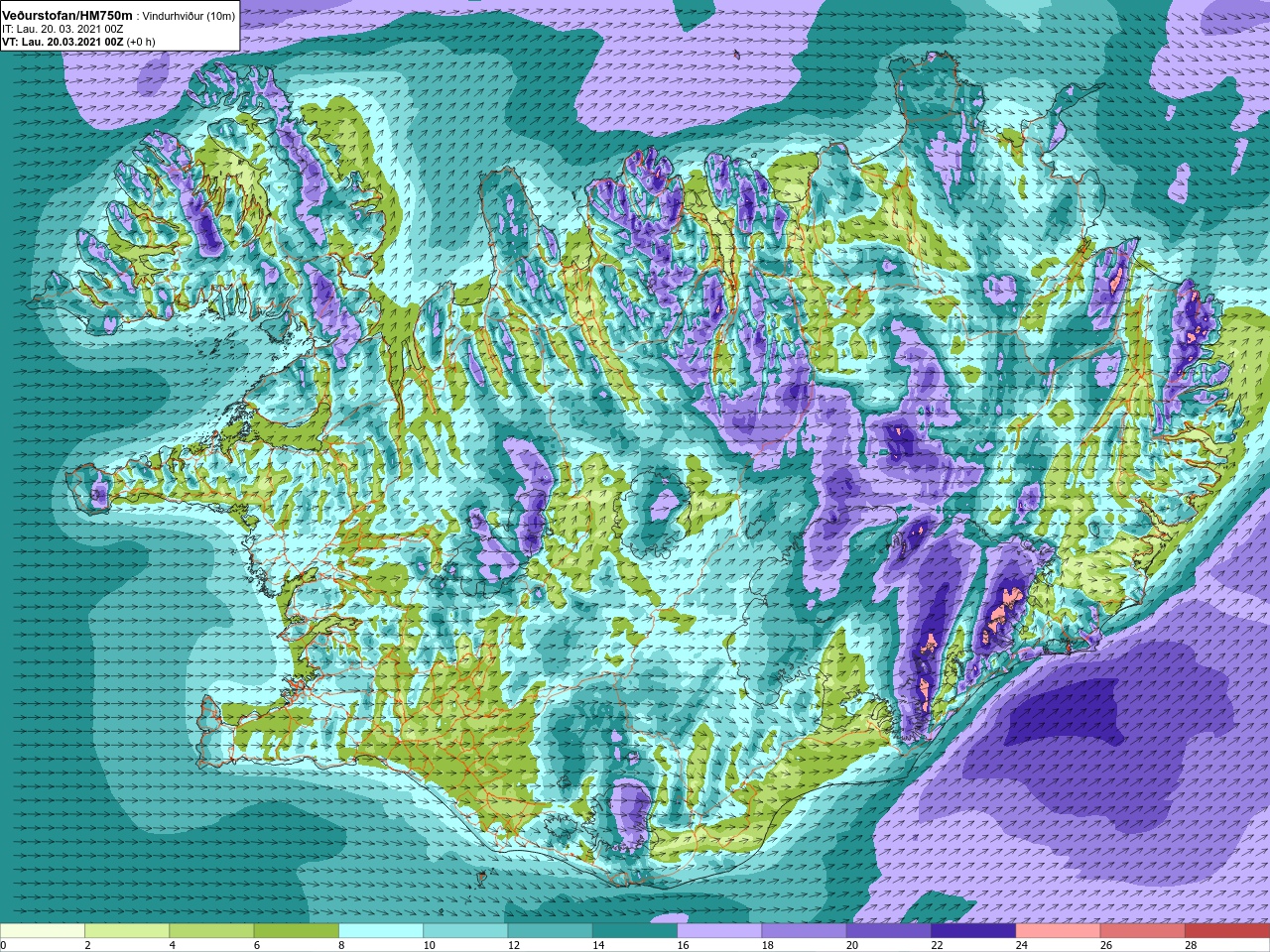This screenshot has height=952, width=1270.
Task: Click the legend scale value 16
Action: (x=684, y=945)
